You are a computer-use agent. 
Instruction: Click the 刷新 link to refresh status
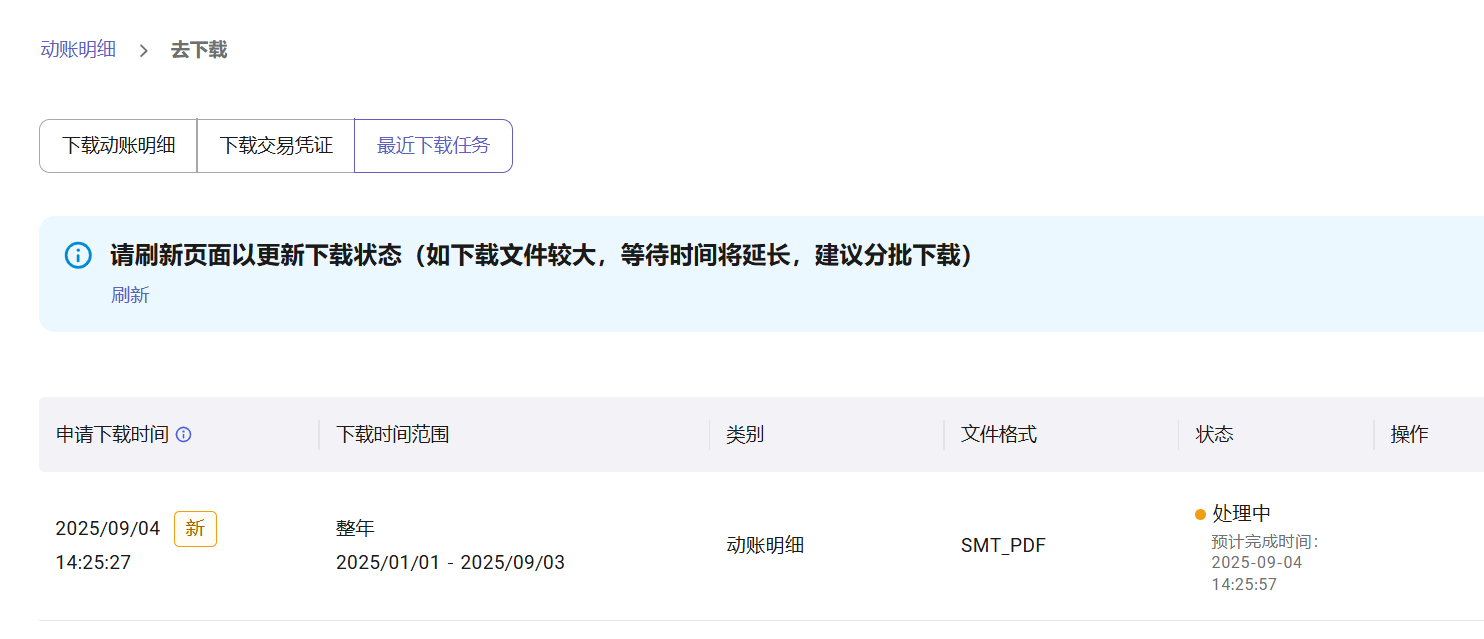(x=130, y=295)
